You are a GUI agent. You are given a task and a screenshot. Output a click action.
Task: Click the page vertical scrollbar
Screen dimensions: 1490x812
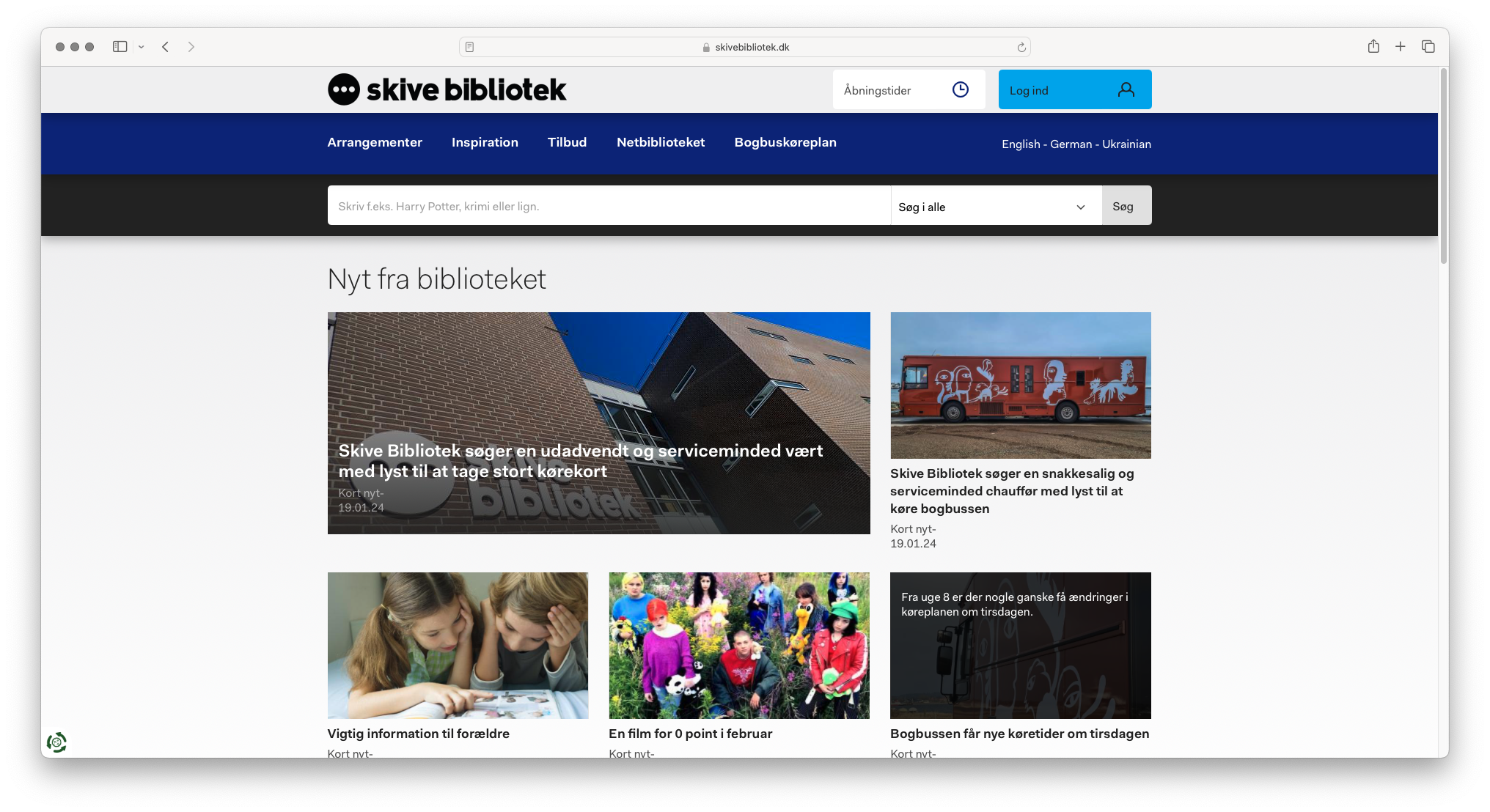point(1443,166)
